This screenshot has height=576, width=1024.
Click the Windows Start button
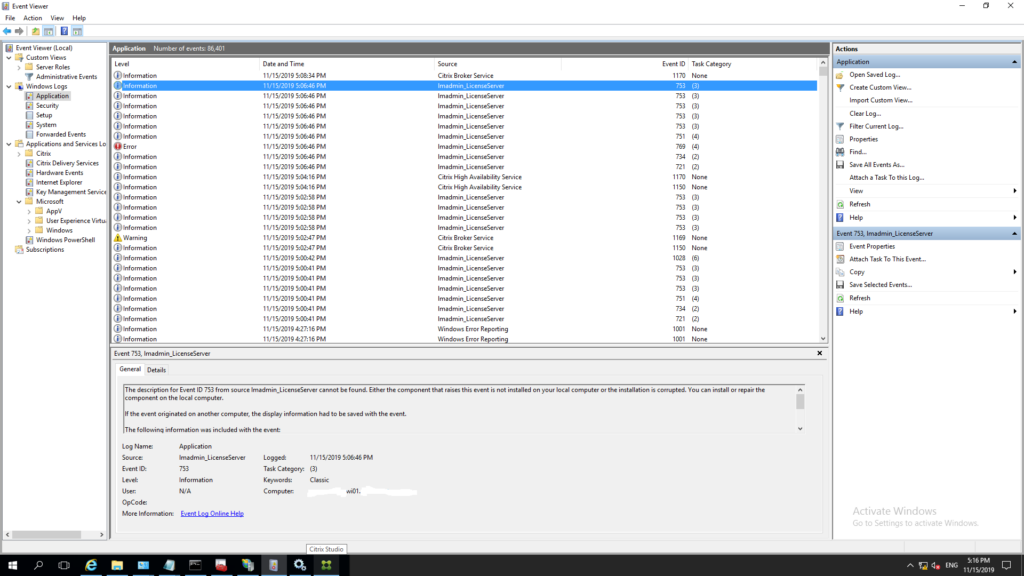[12, 565]
